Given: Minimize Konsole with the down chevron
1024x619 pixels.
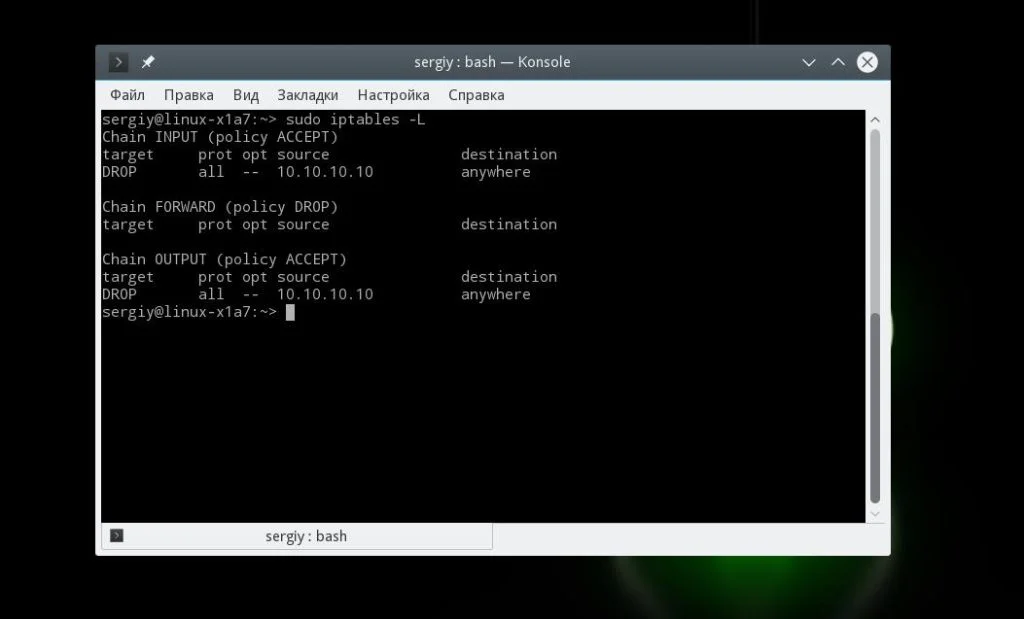Looking at the screenshot, I should pos(809,63).
